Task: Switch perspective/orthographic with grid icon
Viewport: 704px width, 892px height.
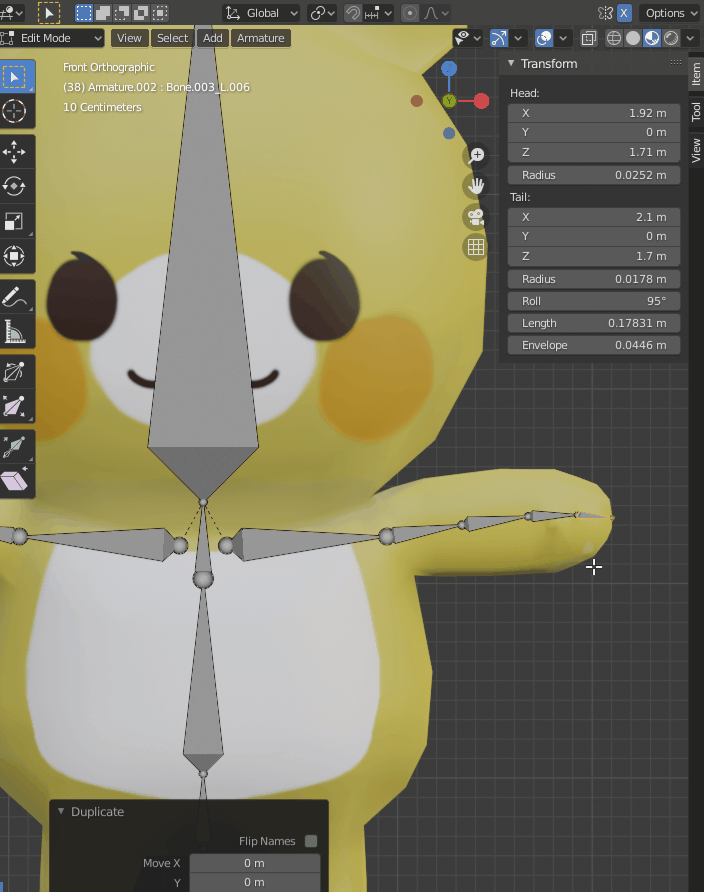Action: (476, 247)
